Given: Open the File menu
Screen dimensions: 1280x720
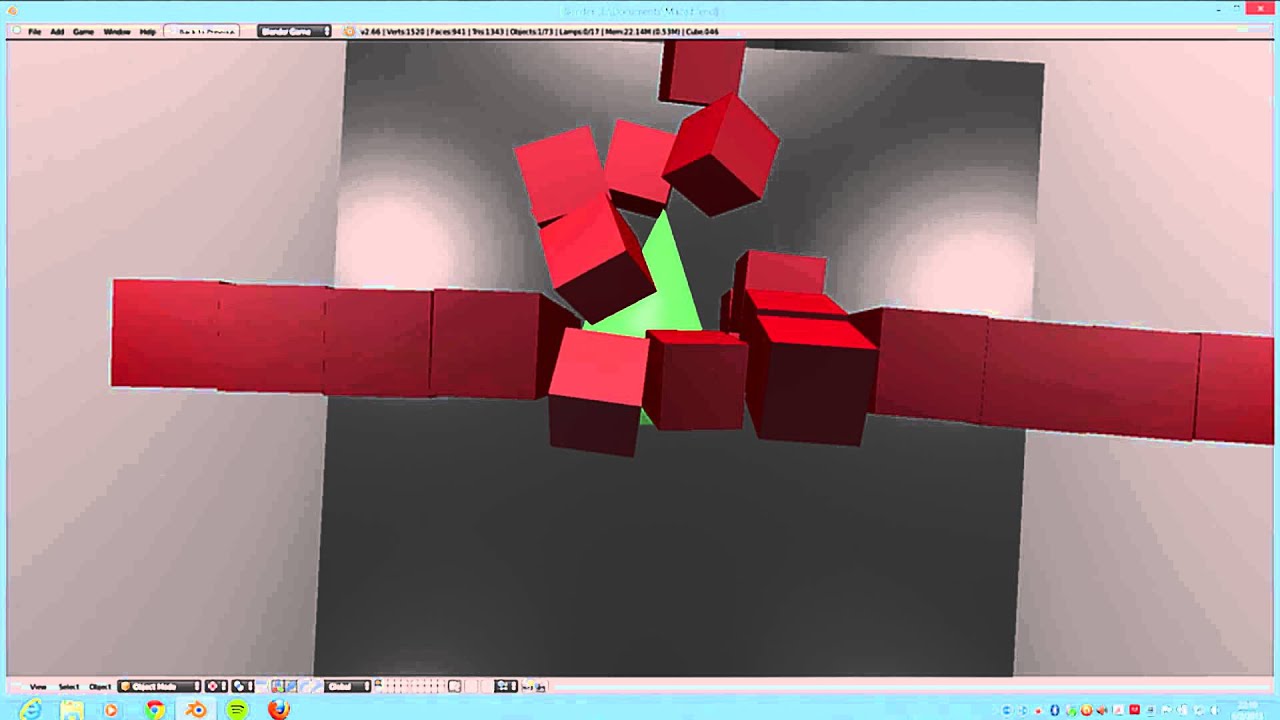Looking at the screenshot, I should (34, 31).
